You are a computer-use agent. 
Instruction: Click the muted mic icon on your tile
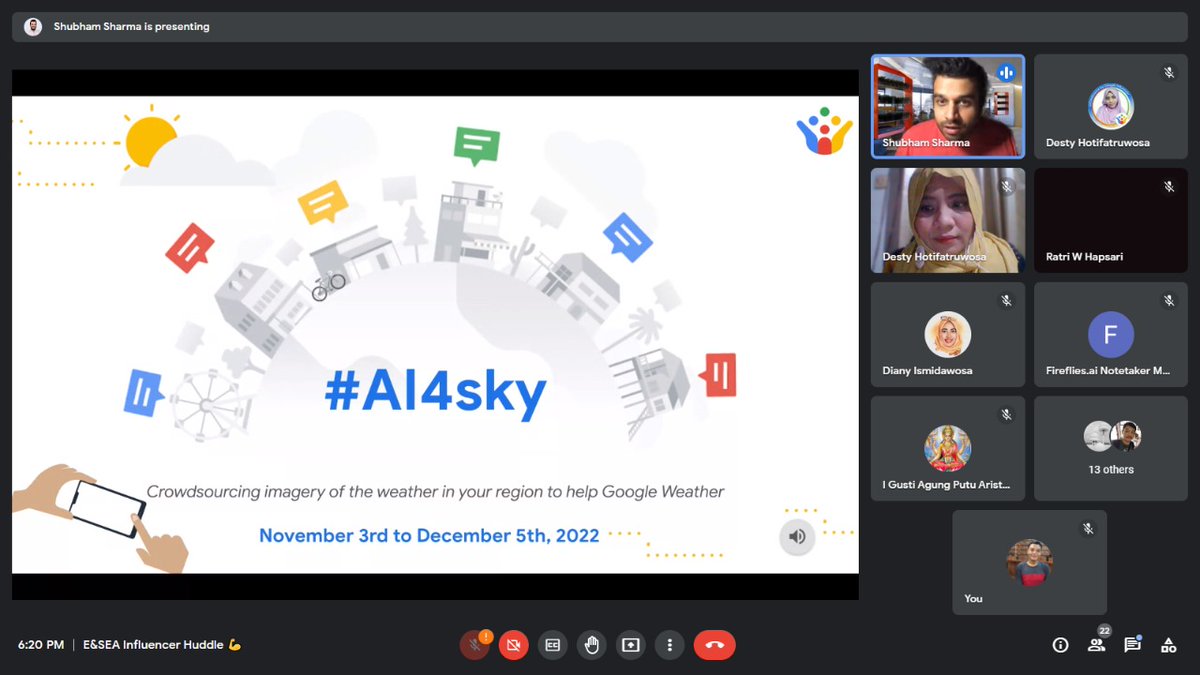tap(1087, 529)
